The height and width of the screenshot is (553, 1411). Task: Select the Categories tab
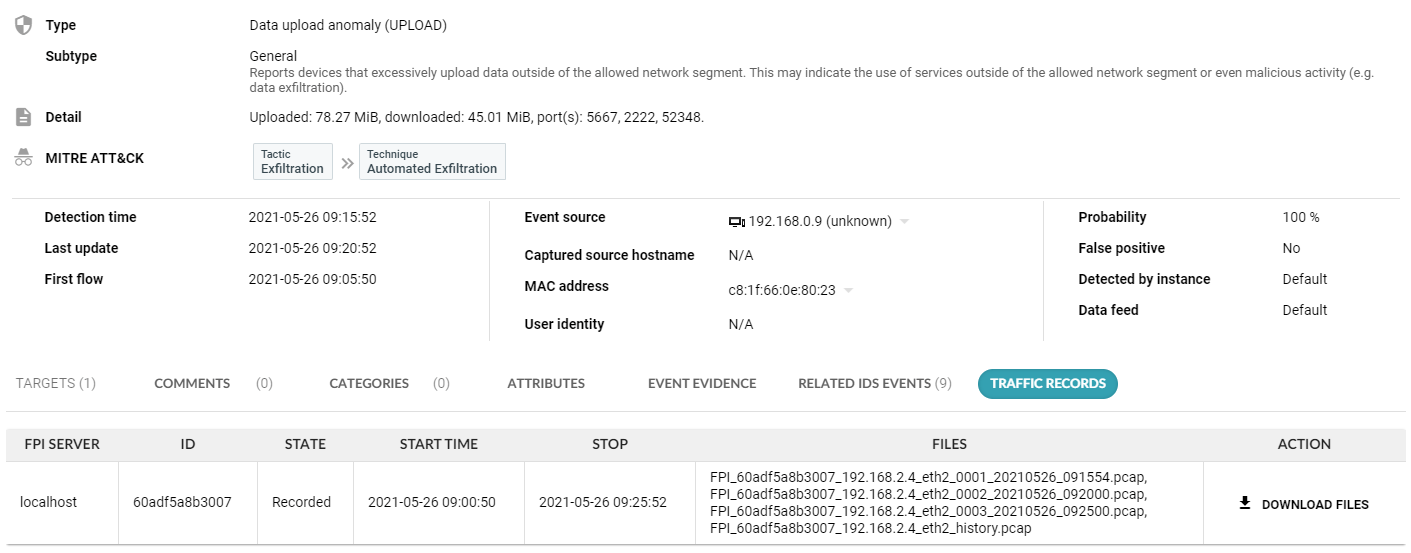[x=369, y=383]
